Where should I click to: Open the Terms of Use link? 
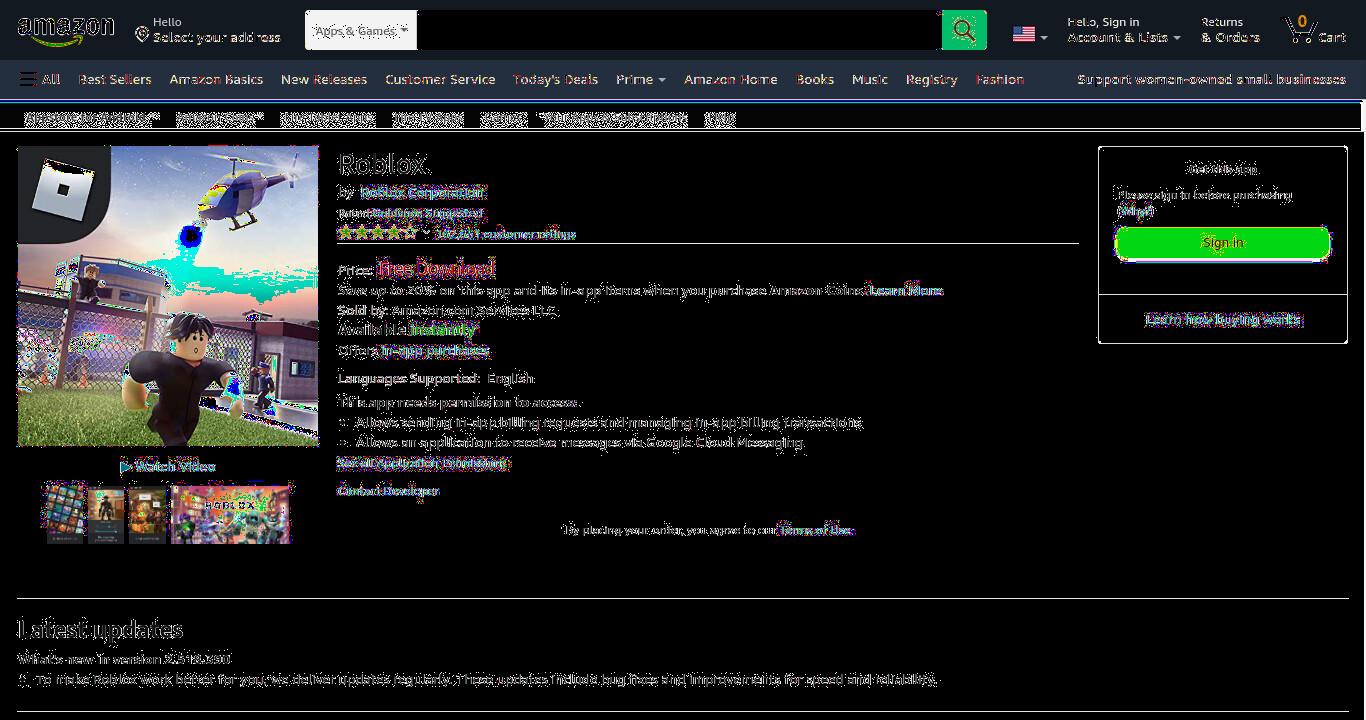[x=815, y=530]
